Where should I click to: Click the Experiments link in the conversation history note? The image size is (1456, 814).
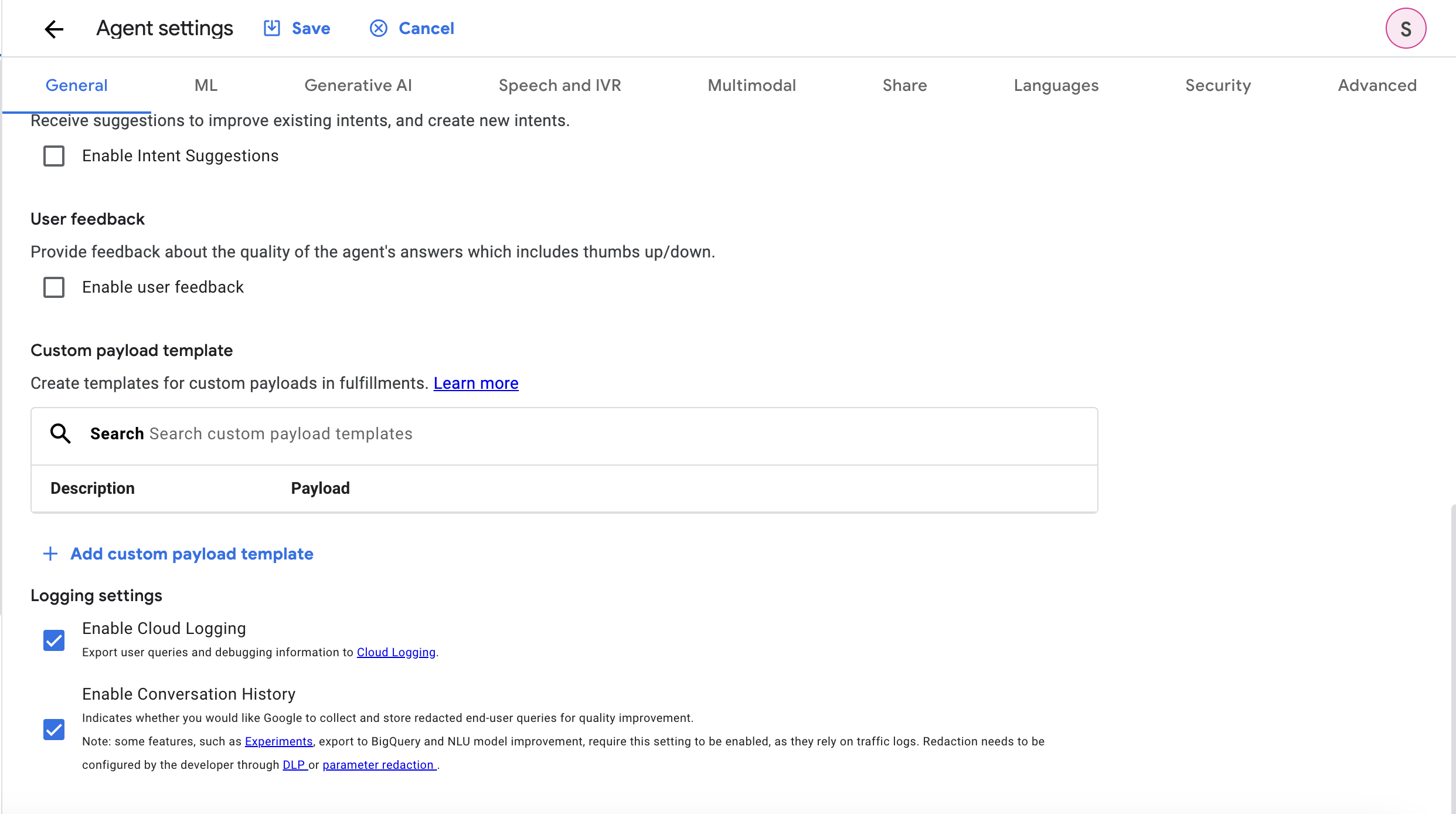pos(278,741)
